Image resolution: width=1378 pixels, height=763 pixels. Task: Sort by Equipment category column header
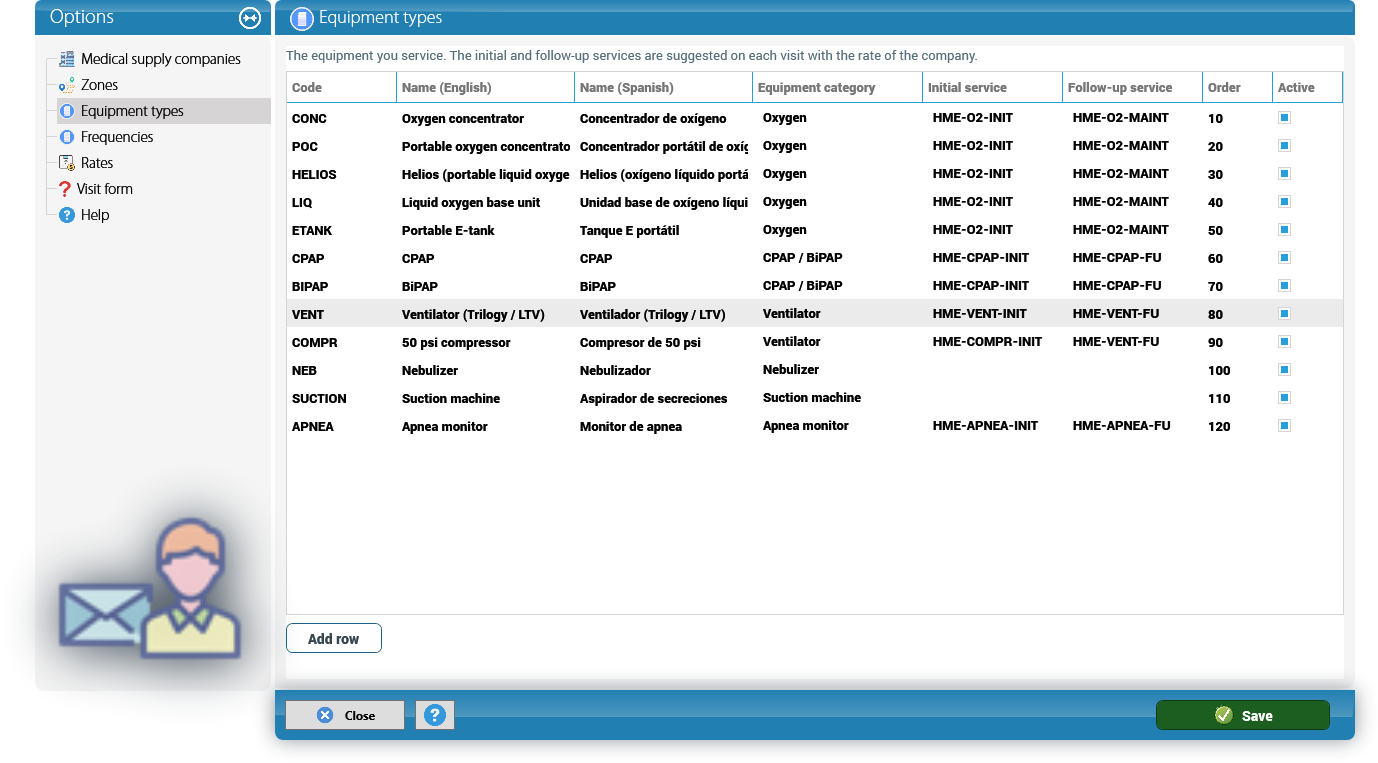tap(837, 87)
